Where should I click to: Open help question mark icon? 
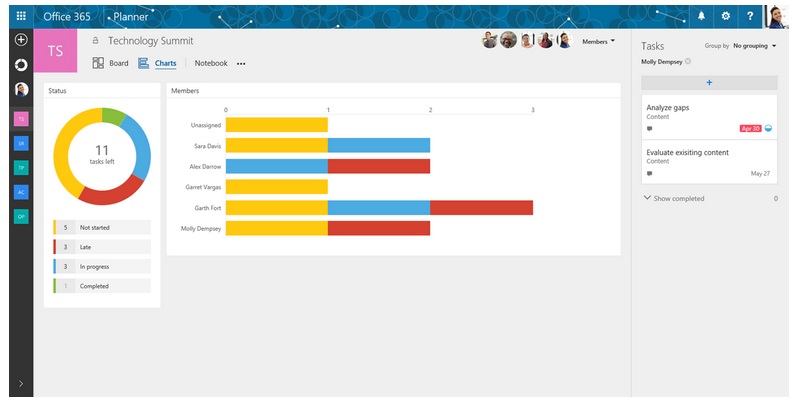[750, 16]
